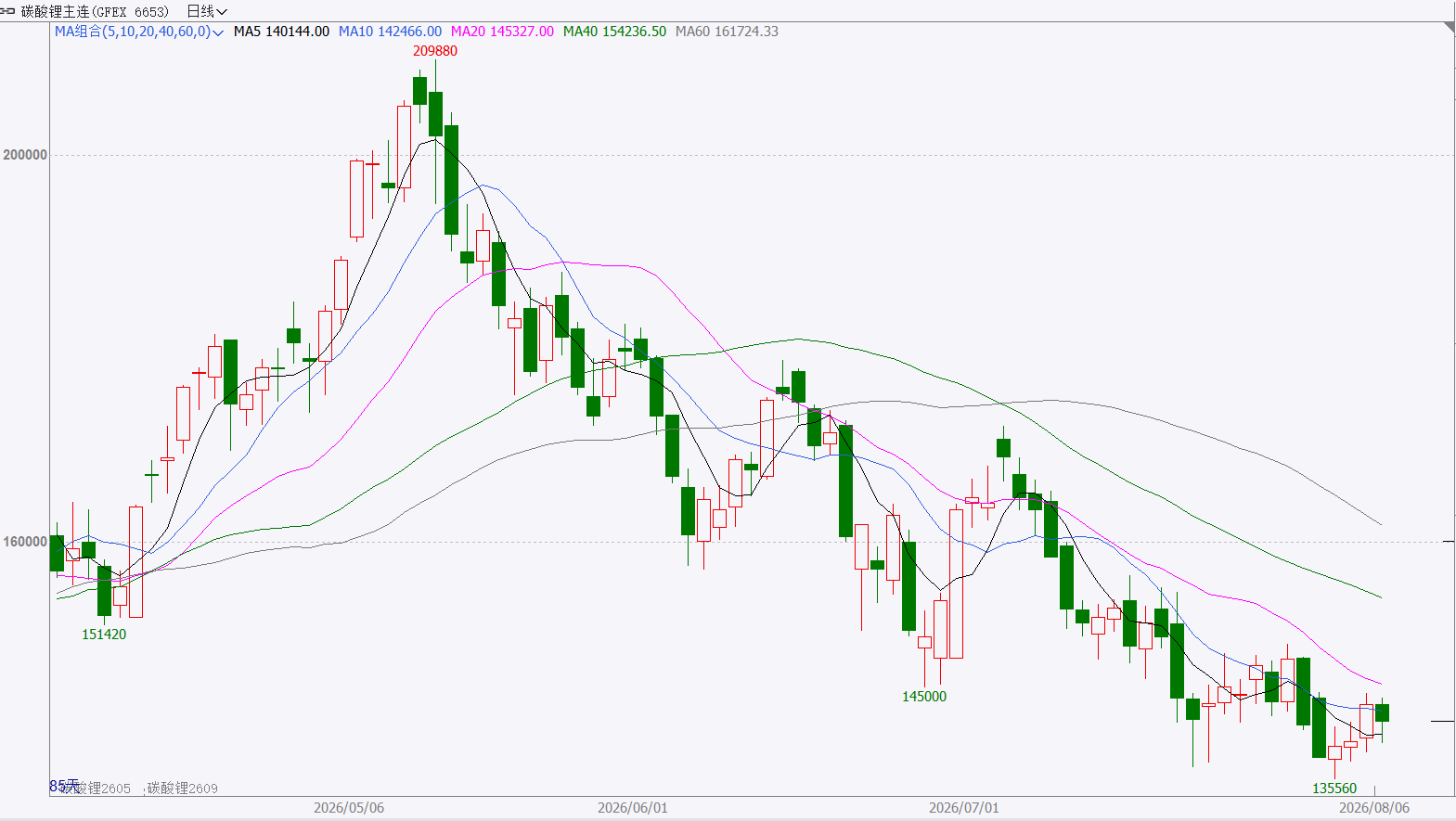Click the 209880 peak price label
Image resolution: width=1456 pixels, height=821 pixels.
[x=435, y=51]
